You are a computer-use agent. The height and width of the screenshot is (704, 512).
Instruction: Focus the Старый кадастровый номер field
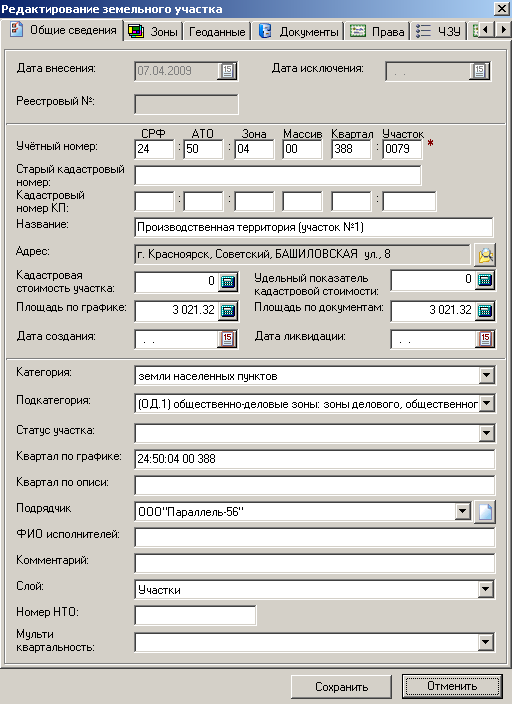click(278, 175)
